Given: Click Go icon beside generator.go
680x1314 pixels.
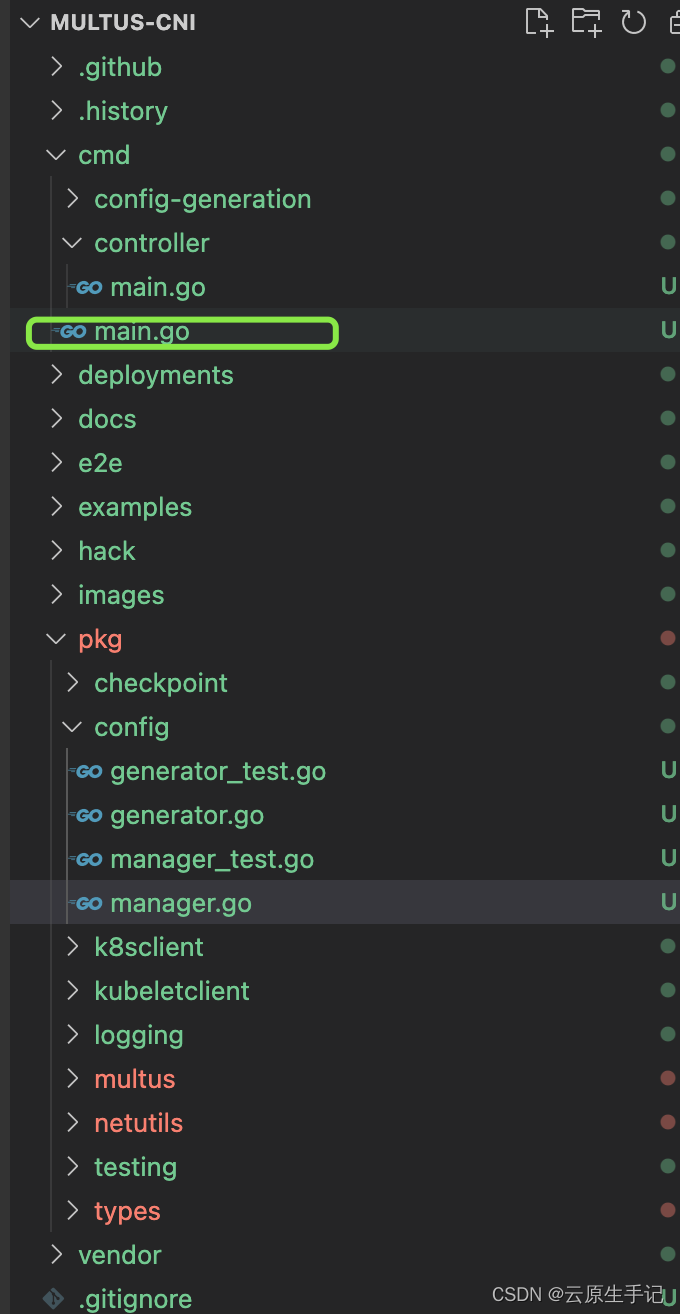Looking at the screenshot, I should coord(89,815).
